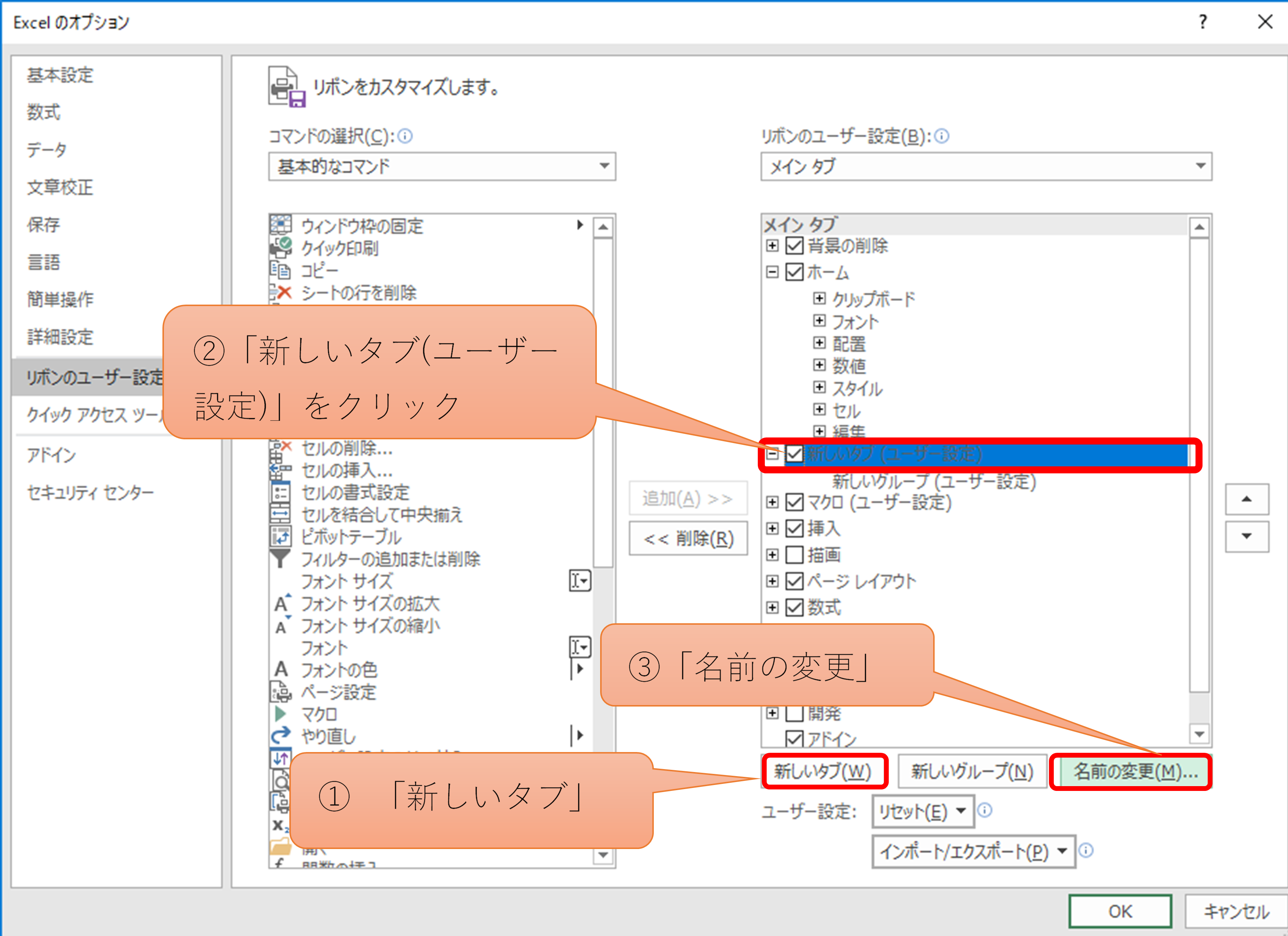Screen dimensions: 1288x936
Task: Open the 詳細設定 options category
Action: point(60,337)
